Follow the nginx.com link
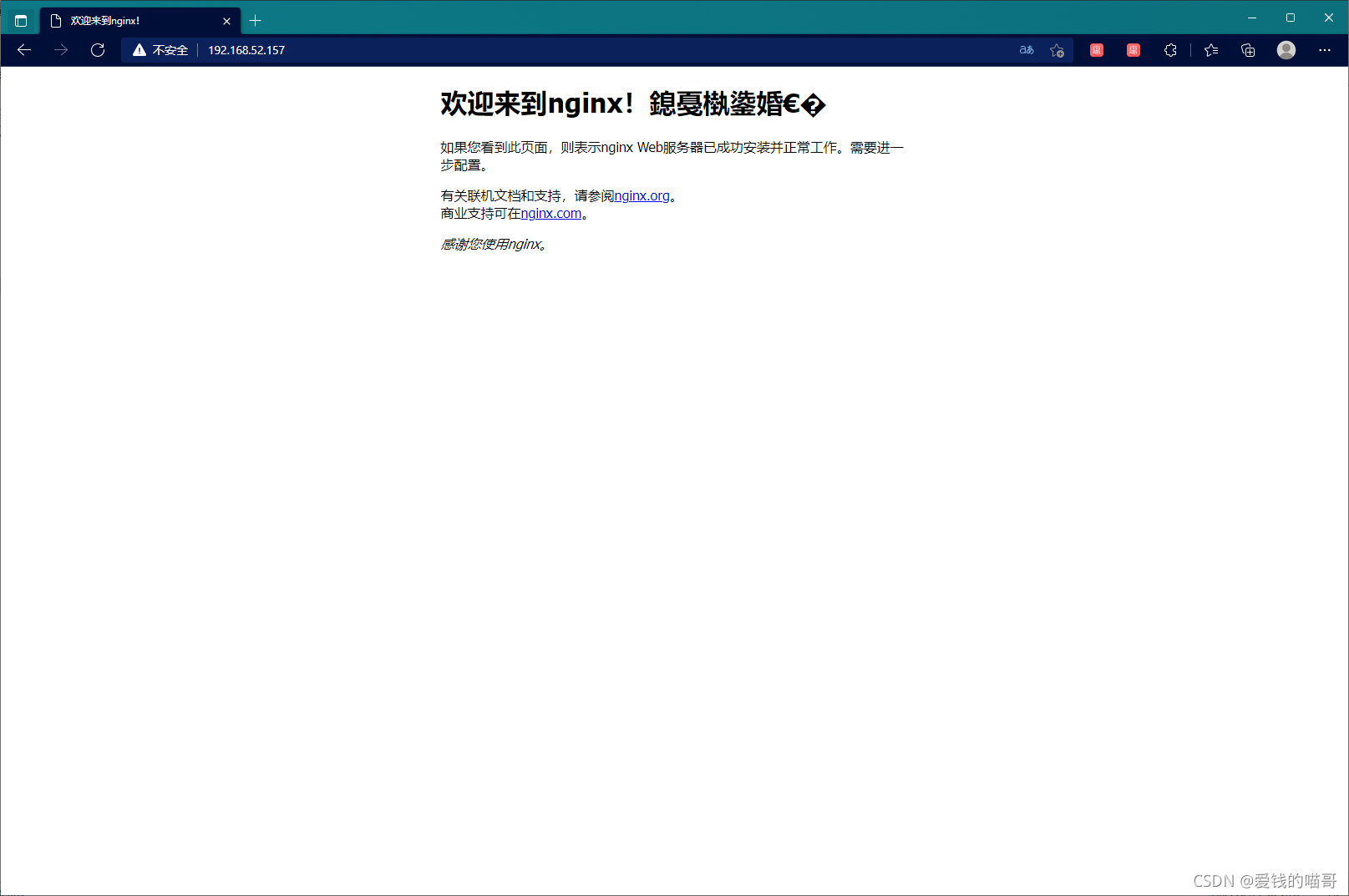 click(551, 213)
